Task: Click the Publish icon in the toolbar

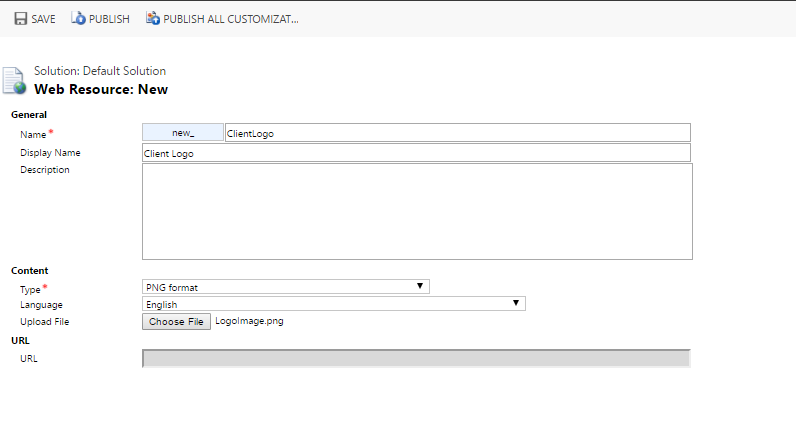Action: [x=78, y=19]
